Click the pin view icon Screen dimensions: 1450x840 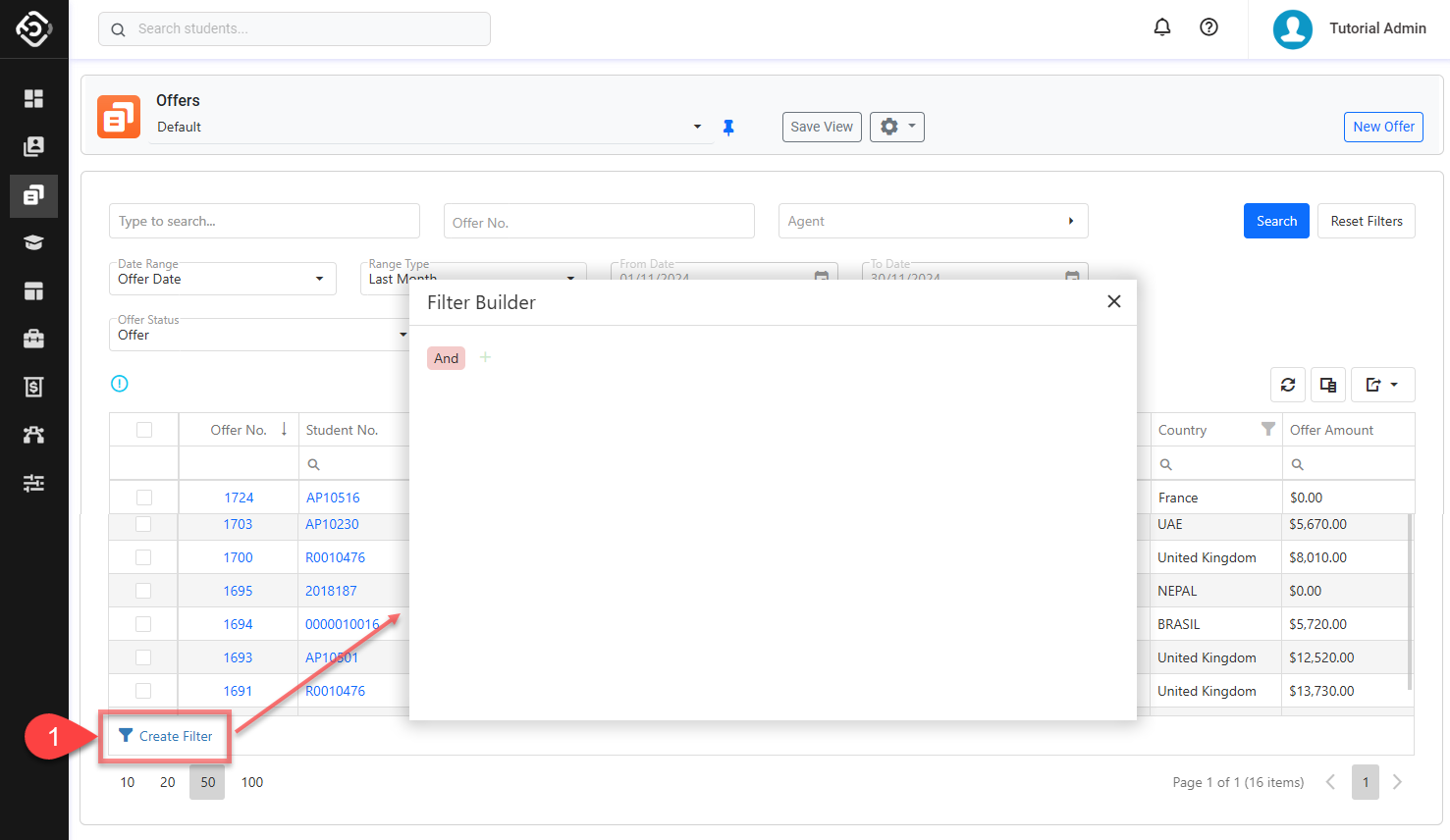point(728,128)
